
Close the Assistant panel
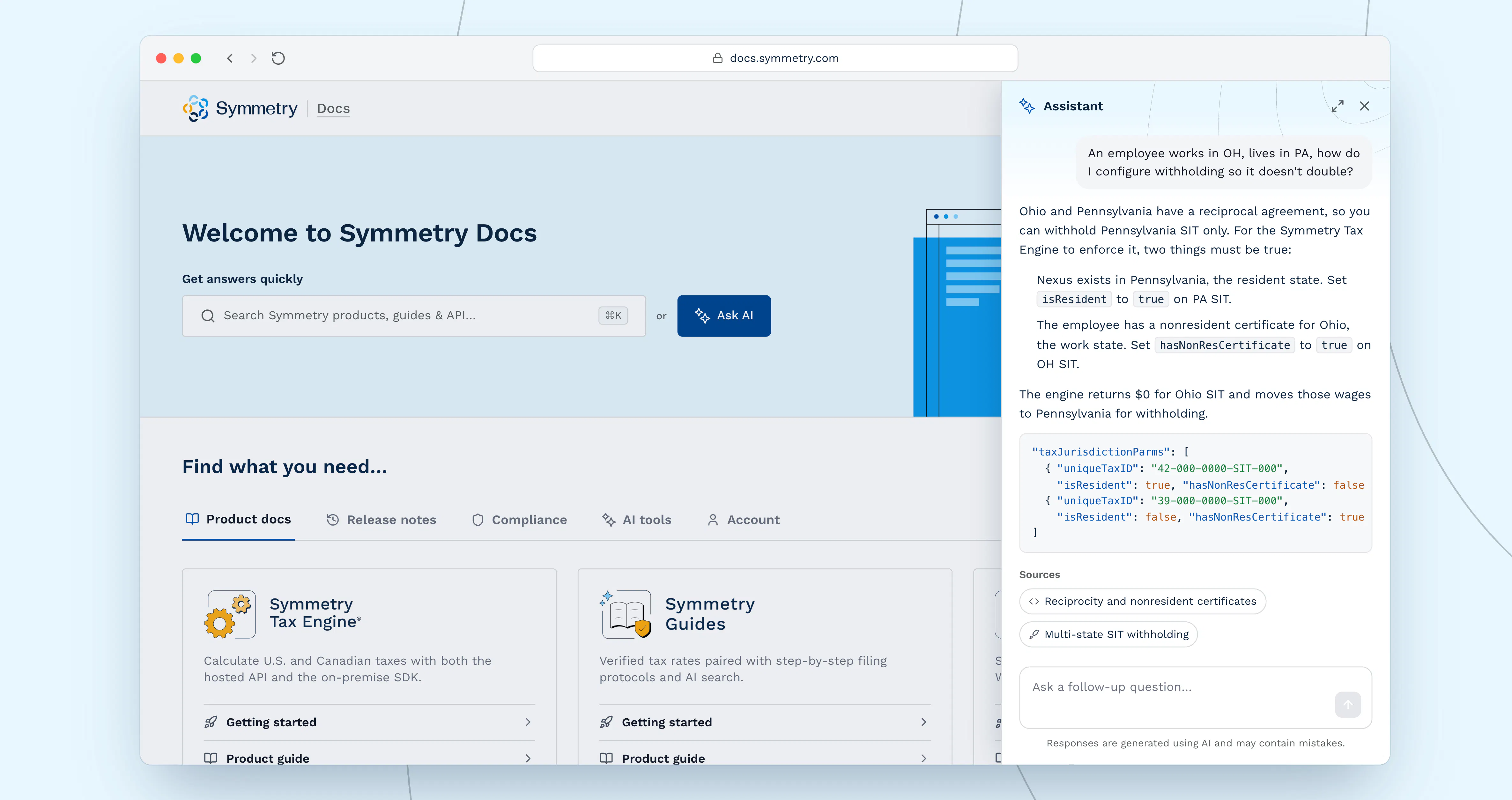1365,106
